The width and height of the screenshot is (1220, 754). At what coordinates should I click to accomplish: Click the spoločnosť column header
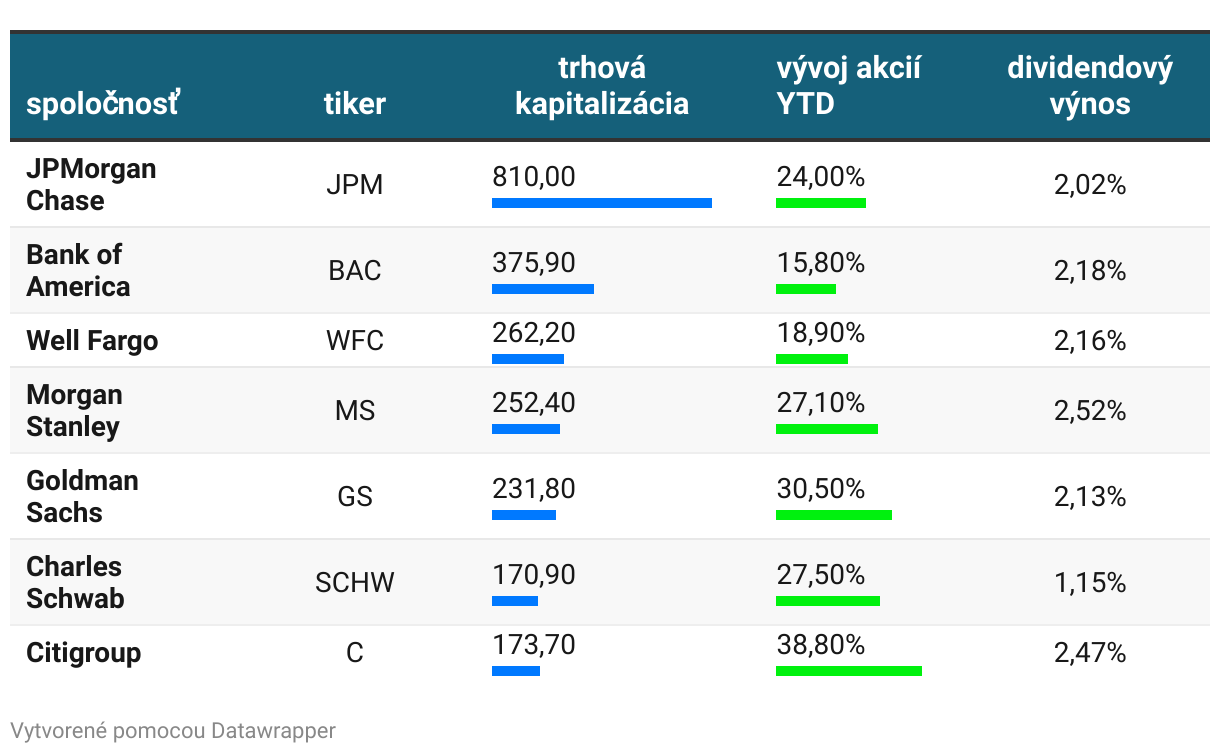pyautogui.click(x=102, y=103)
